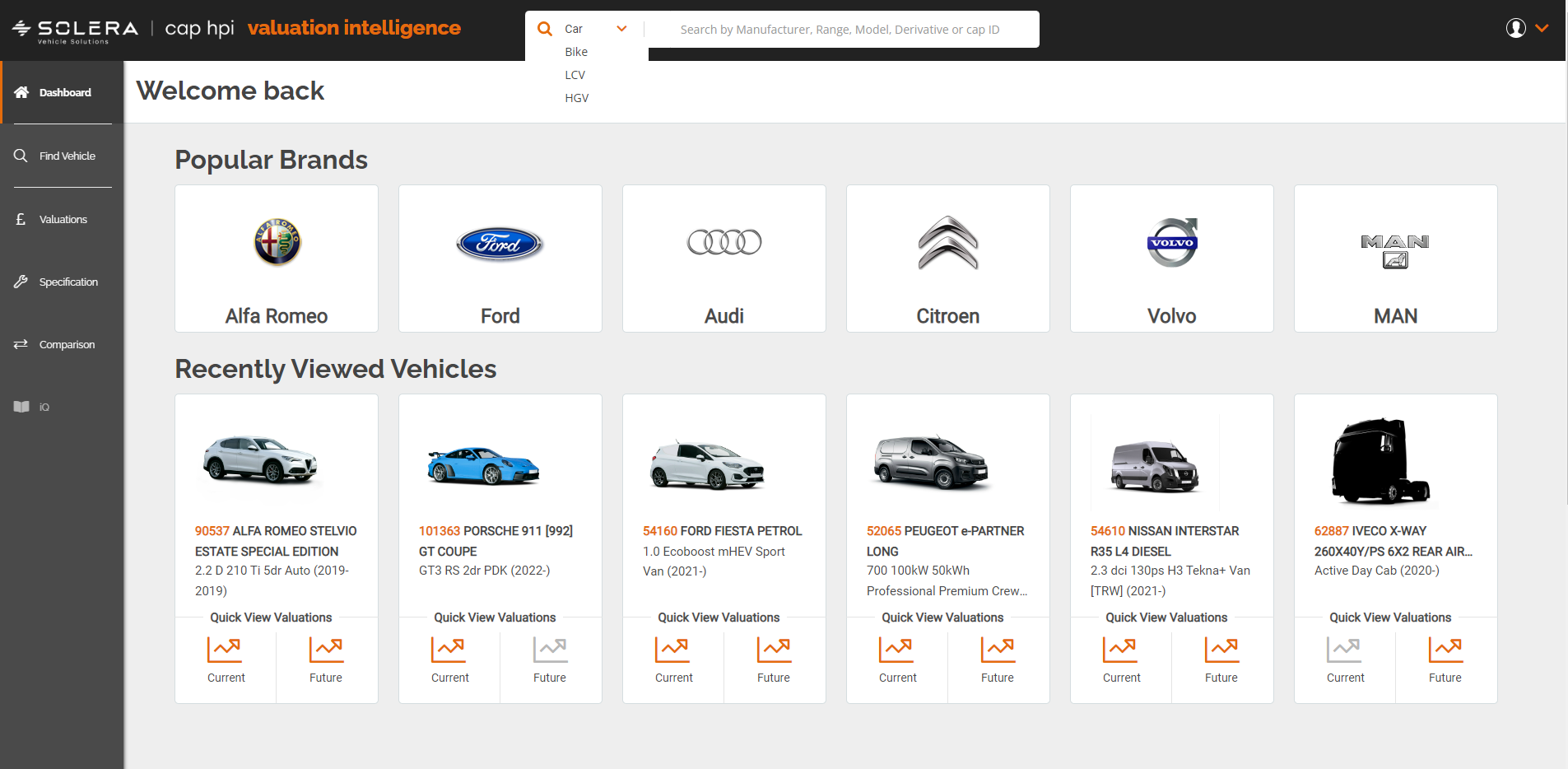Viewport: 1568px width, 769px height.
Task: Open the Nissan Interstar van thumbnail
Action: [x=1155, y=466]
